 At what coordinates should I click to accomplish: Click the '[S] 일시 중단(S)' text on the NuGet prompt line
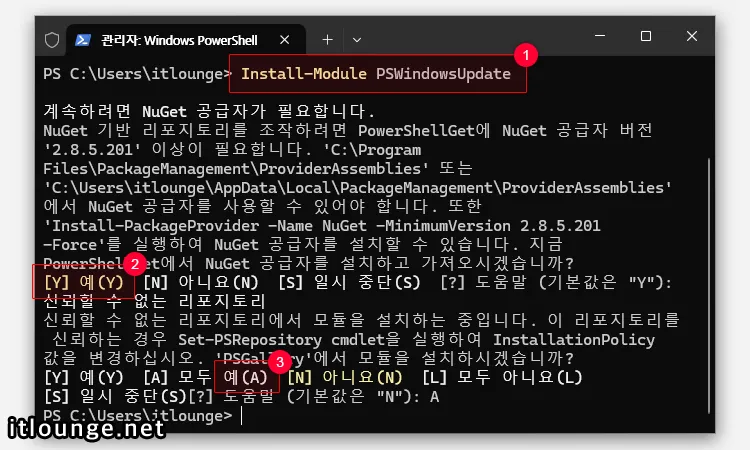coord(349,282)
